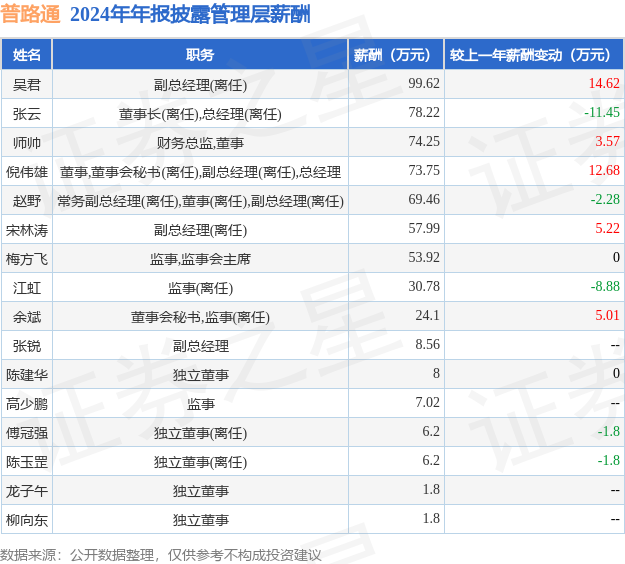This screenshot has width=625, height=564.
Task: Click position 财务总监,董事
Action: point(200,143)
